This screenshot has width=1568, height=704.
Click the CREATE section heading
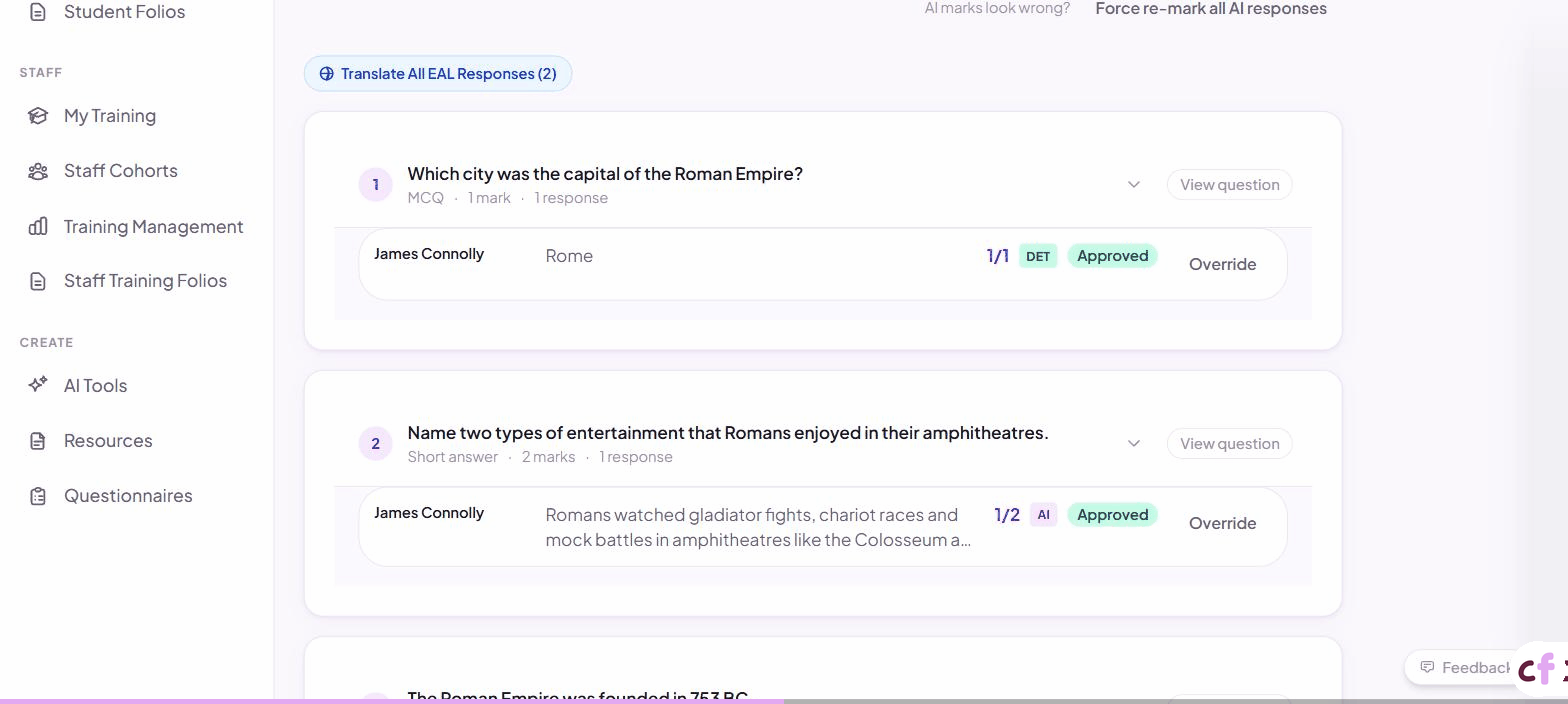[46, 343]
